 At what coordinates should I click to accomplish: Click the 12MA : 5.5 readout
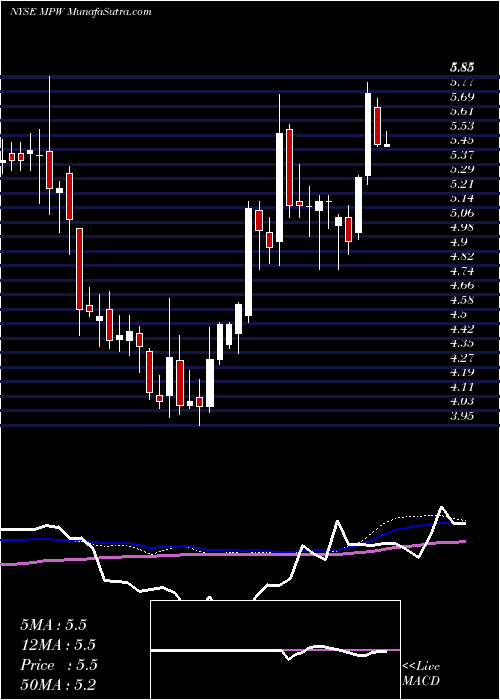(59, 645)
